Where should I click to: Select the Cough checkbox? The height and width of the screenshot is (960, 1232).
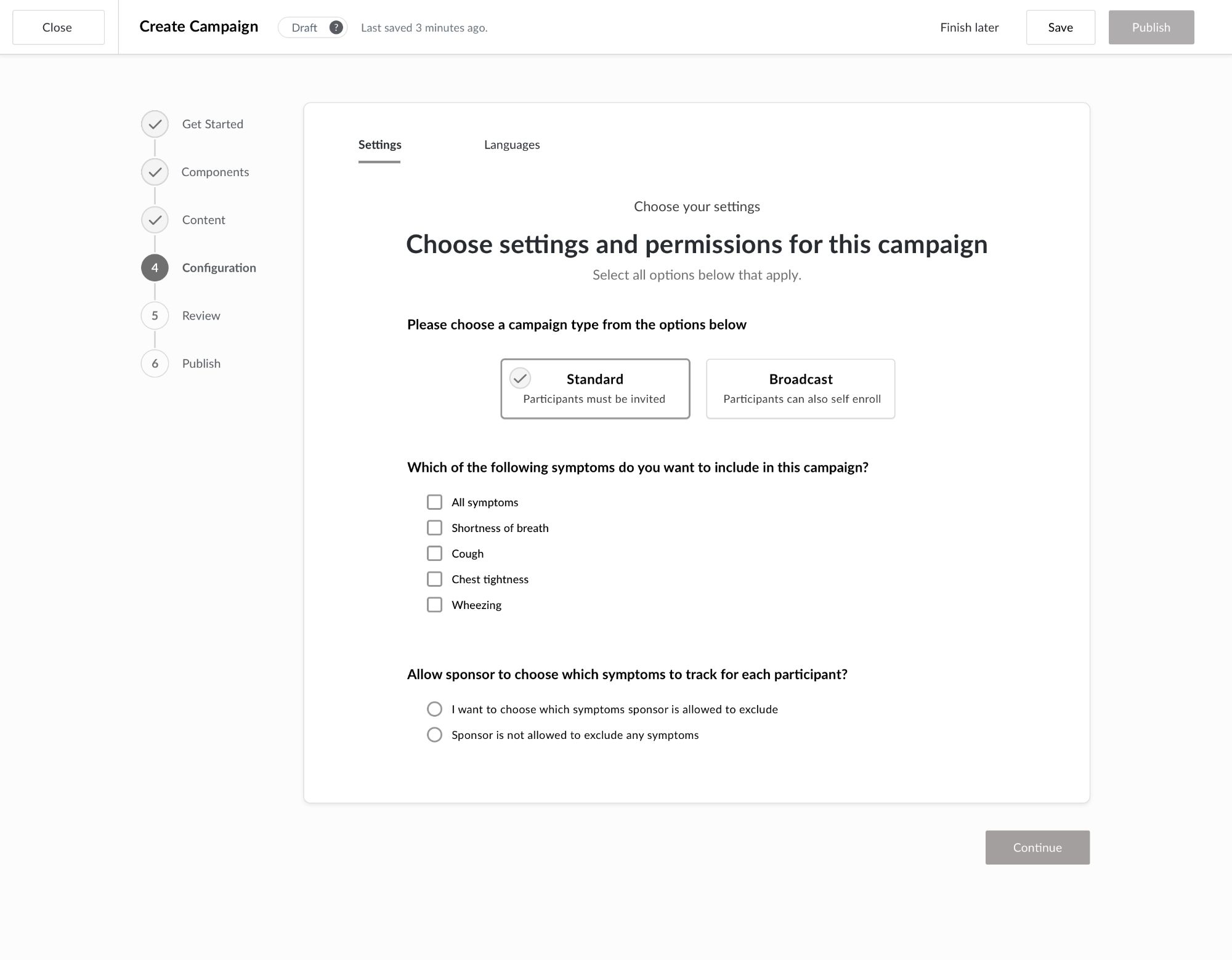434,554
